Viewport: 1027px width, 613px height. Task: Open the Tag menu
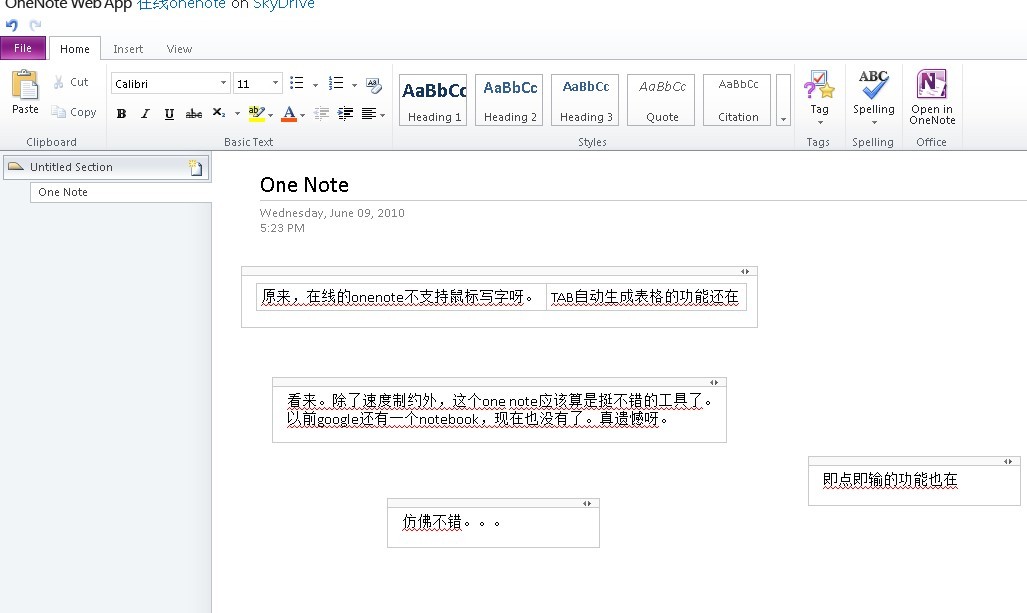(819, 97)
